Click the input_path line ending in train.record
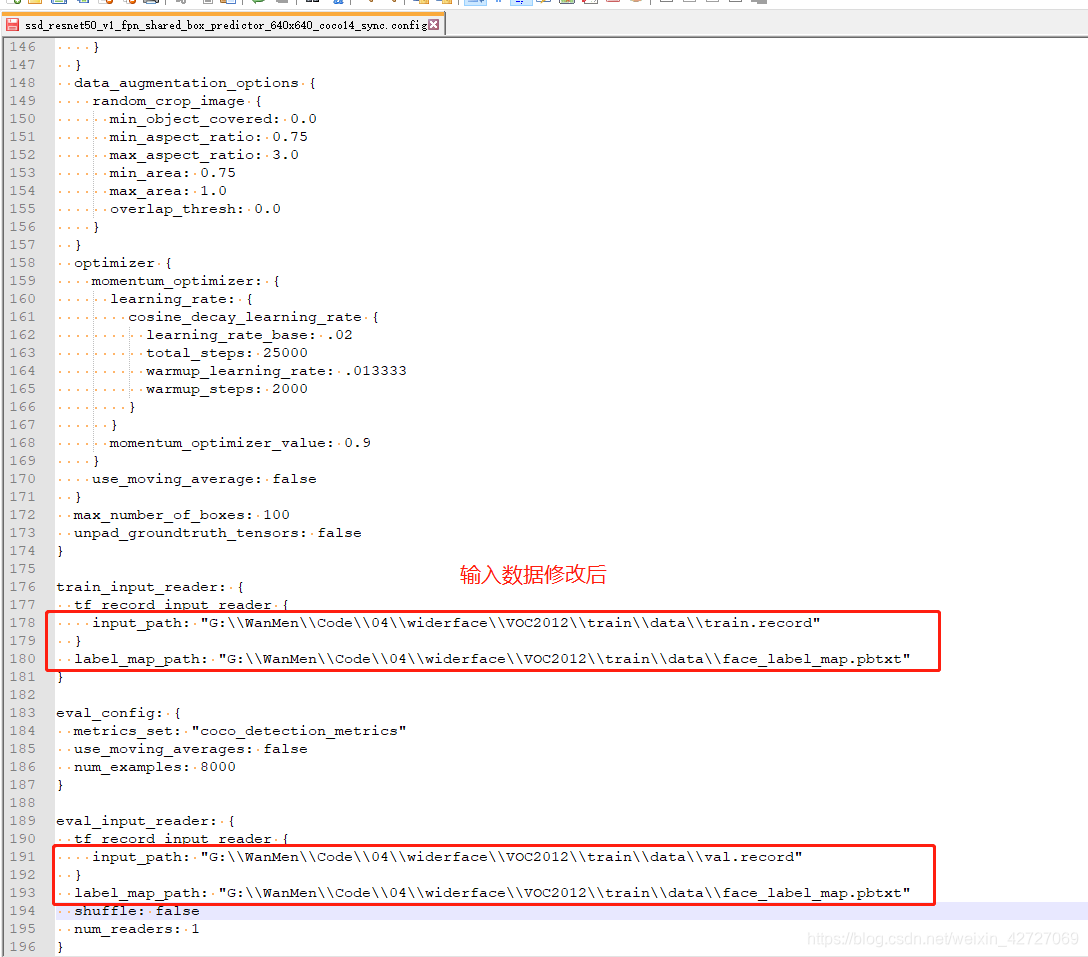1088x957 pixels. coord(456,624)
